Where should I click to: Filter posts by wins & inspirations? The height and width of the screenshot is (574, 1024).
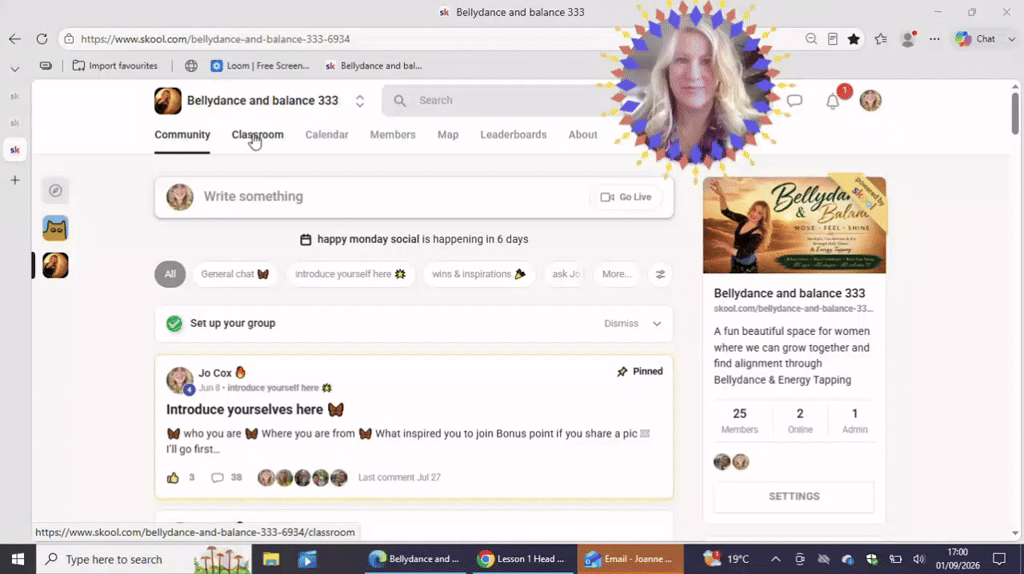pyautogui.click(x=479, y=274)
